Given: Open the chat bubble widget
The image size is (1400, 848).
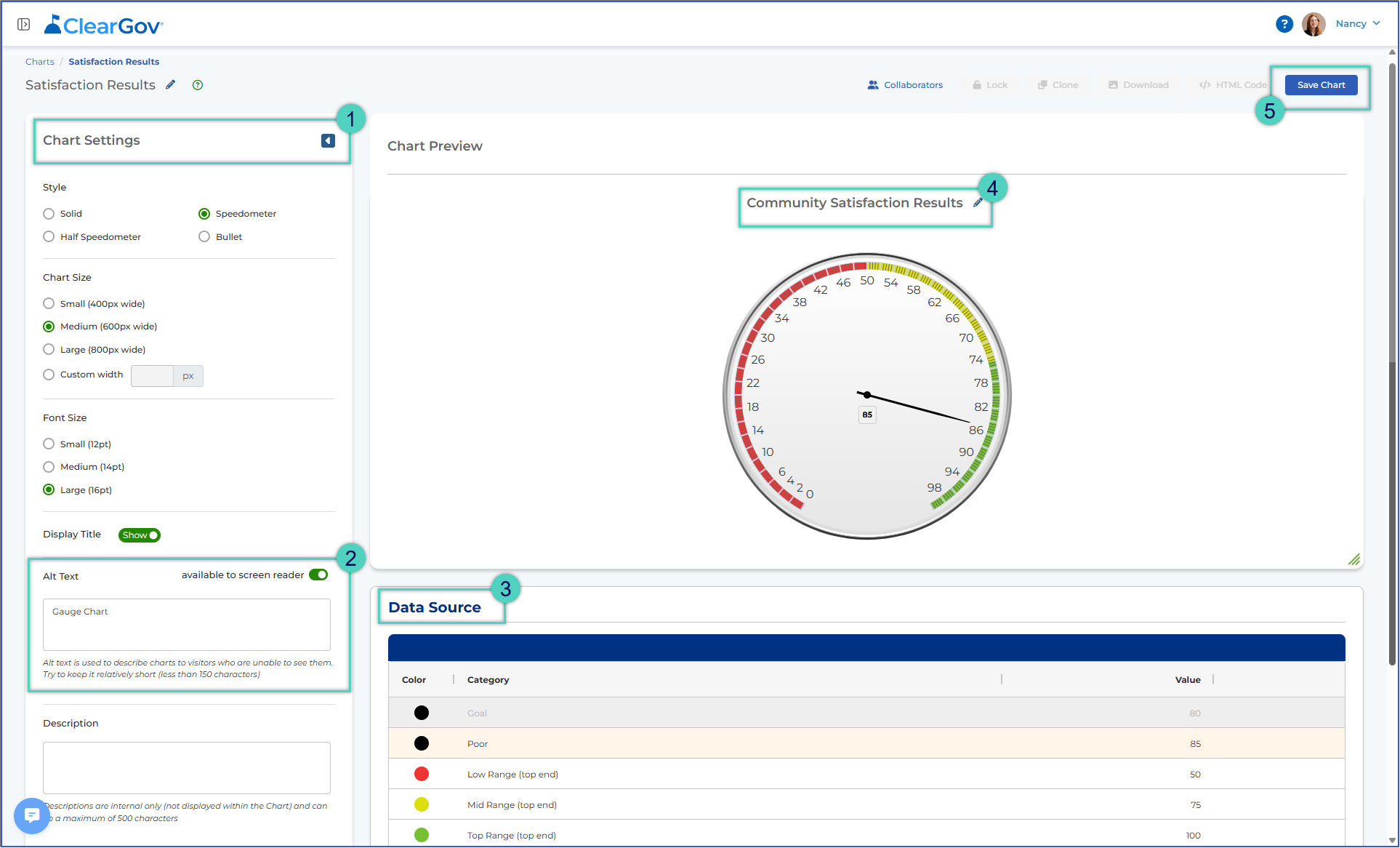Looking at the screenshot, I should click(x=32, y=815).
